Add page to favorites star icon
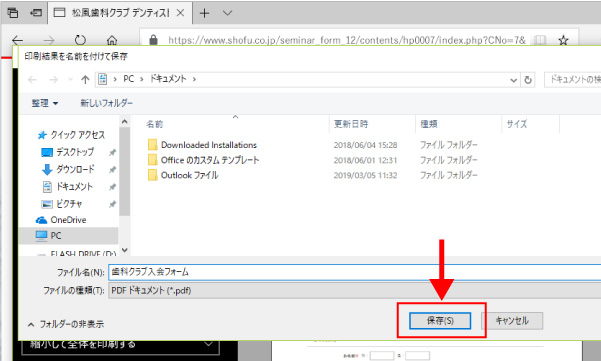 [563, 40]
